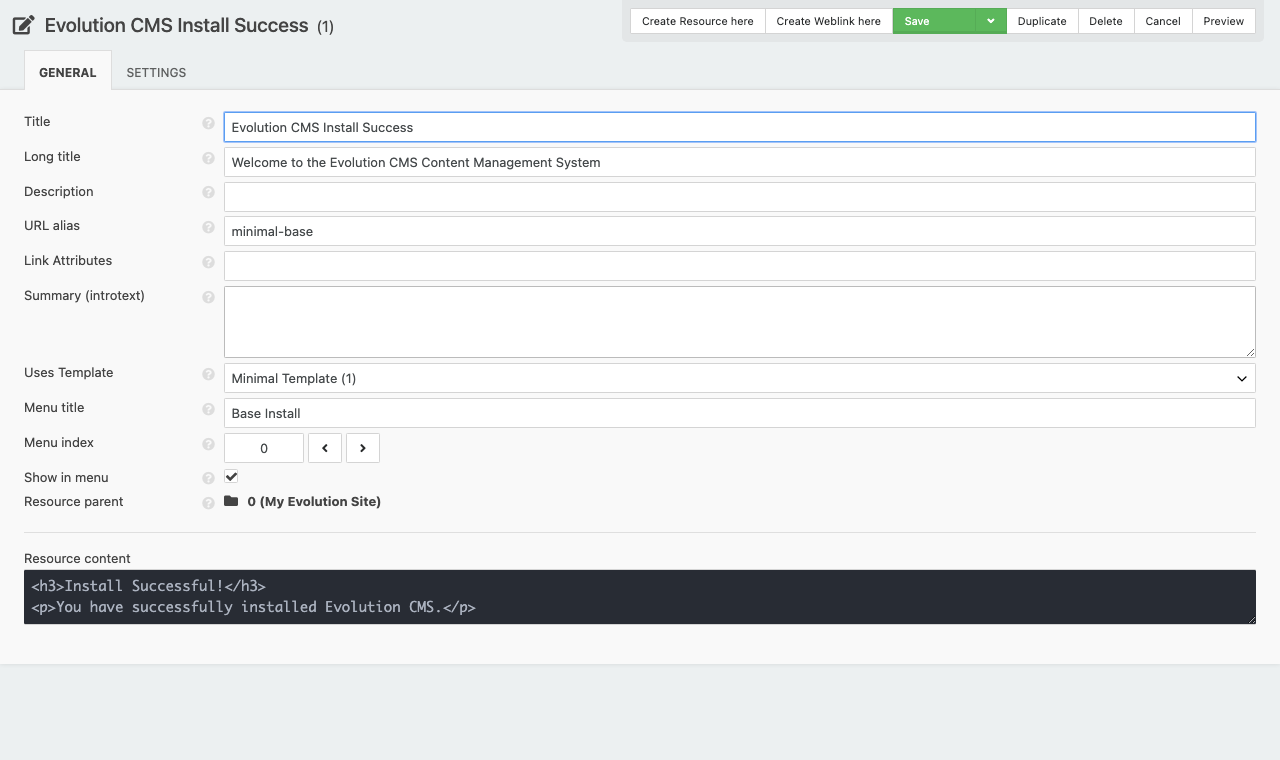Click the Preview button
The height and width of the screenshot is (760, 1280).
(x=1224, y=21)
